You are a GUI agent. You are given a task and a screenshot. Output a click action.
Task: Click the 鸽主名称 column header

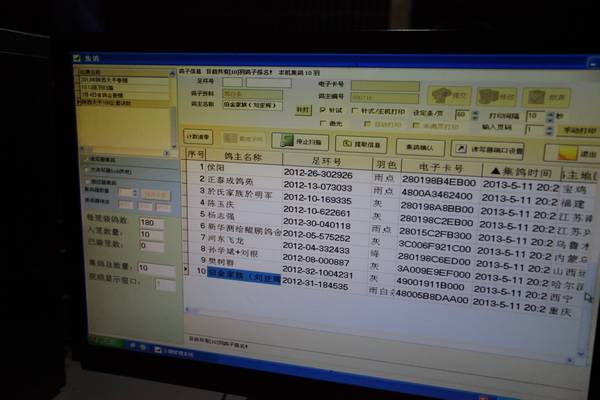(x=239, y=158)
